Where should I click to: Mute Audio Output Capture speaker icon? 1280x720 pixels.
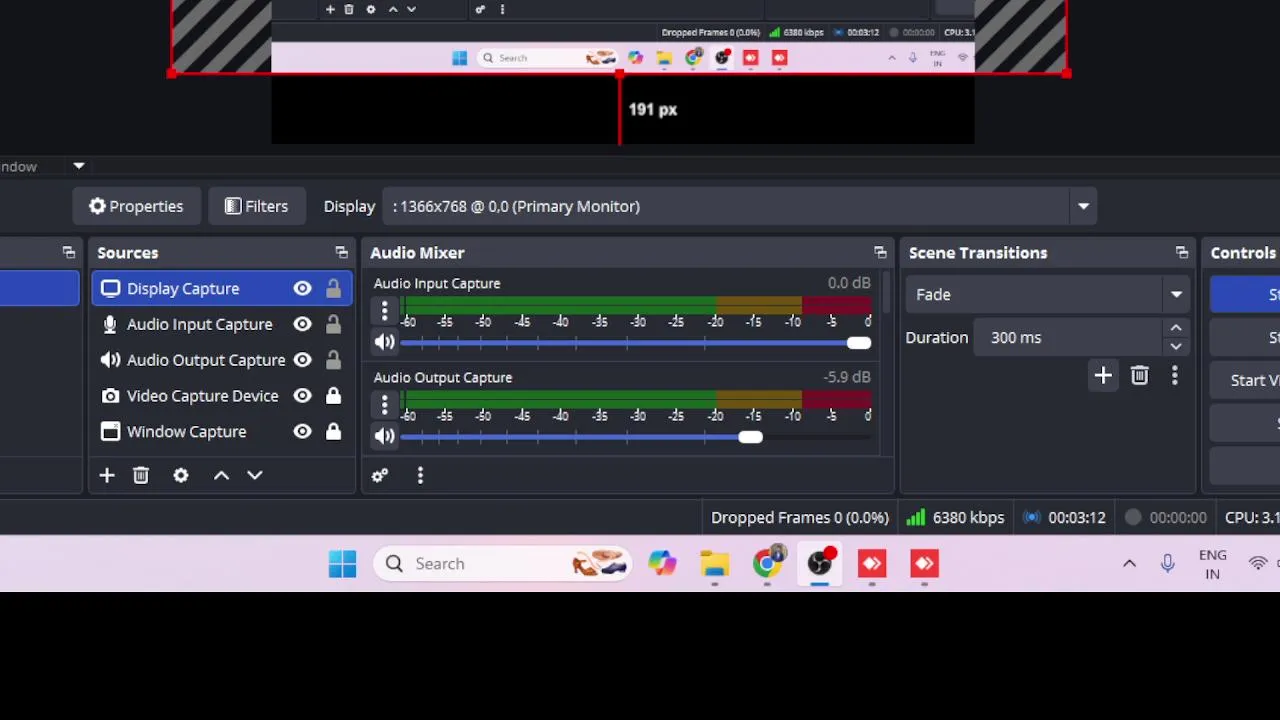point(384,437)
